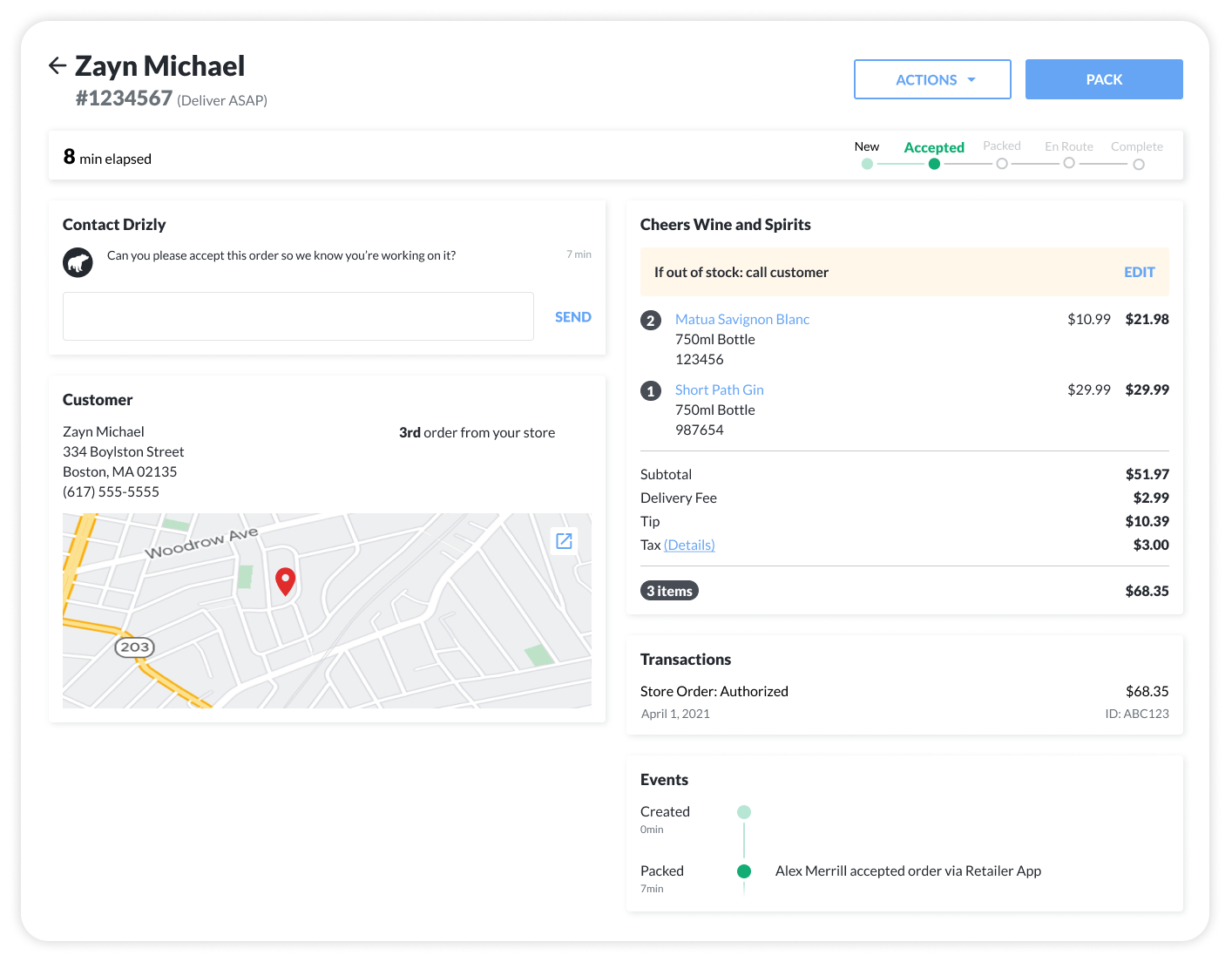Click Store Order: Authorized transaction
Viewport: 1232px width, 962px height.
coord(714,691)
